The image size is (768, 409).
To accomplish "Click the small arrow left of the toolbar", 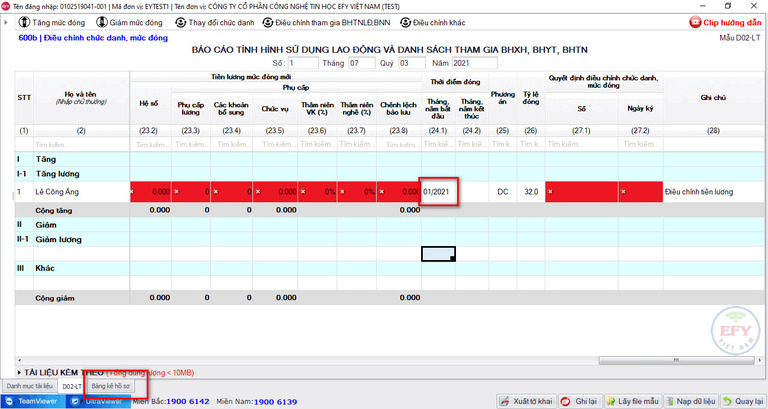I will pos(5,23).
